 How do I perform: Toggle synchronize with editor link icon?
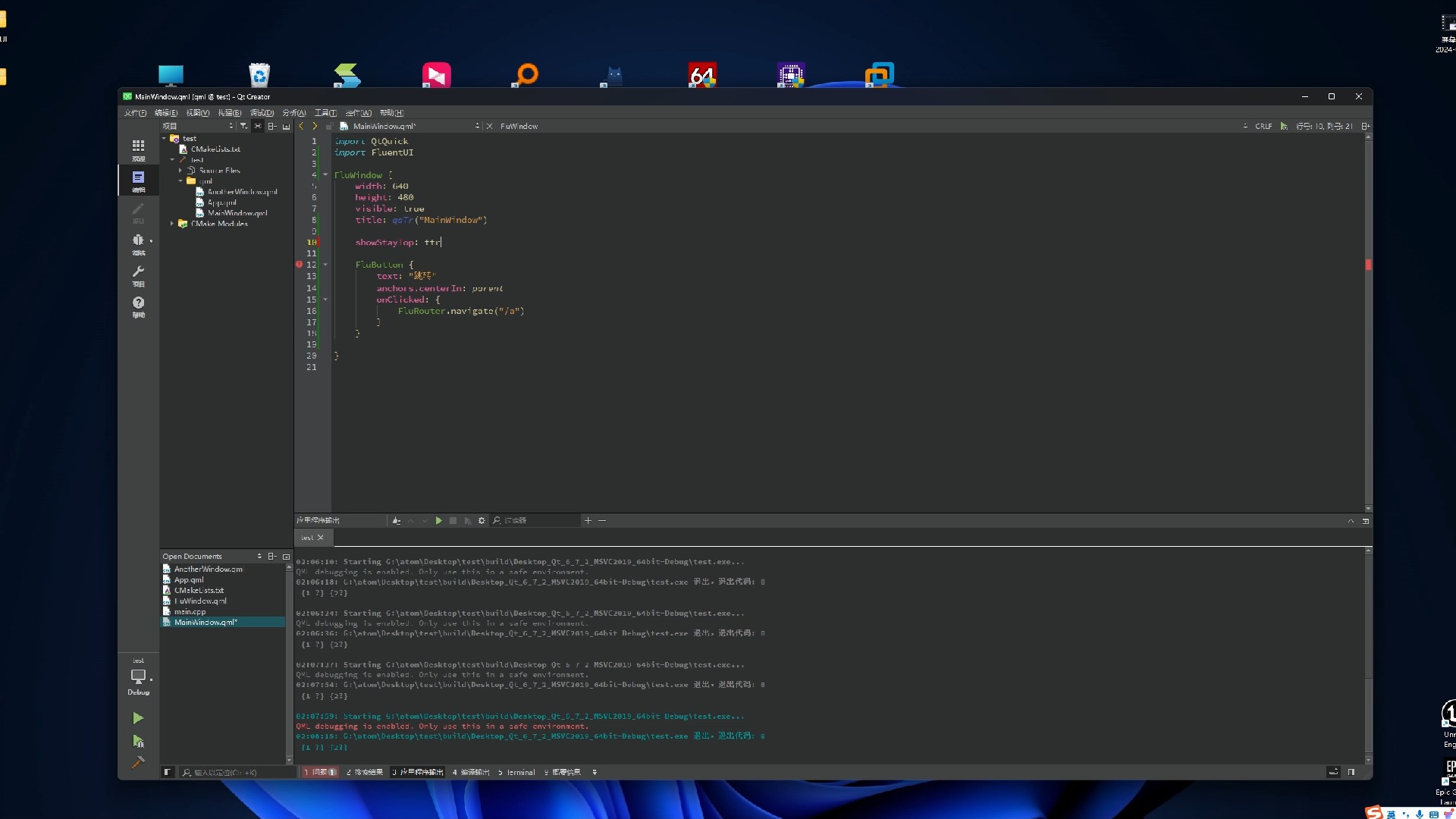(x=258, y=126)
